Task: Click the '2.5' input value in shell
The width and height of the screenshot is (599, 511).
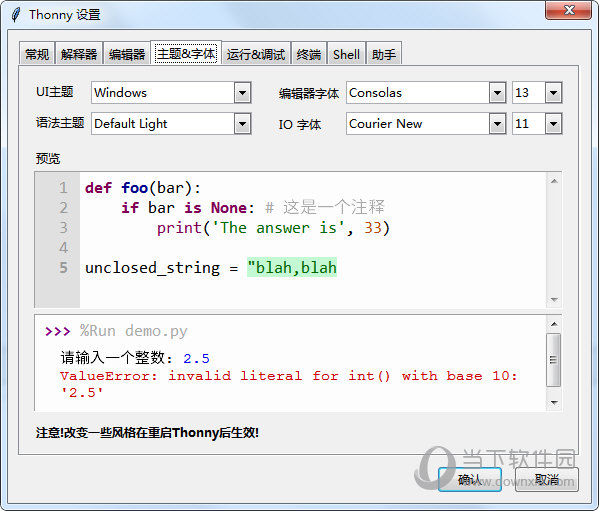Action: 196,359
